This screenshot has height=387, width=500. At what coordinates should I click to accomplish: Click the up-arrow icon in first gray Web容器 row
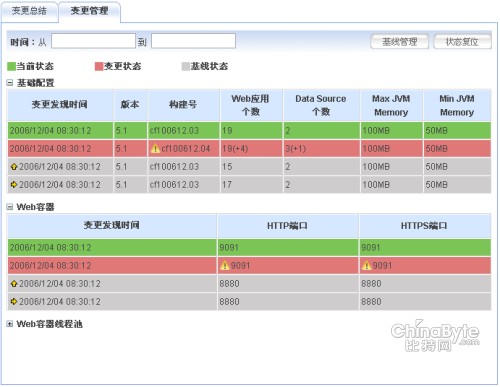[x=14, y=284]
